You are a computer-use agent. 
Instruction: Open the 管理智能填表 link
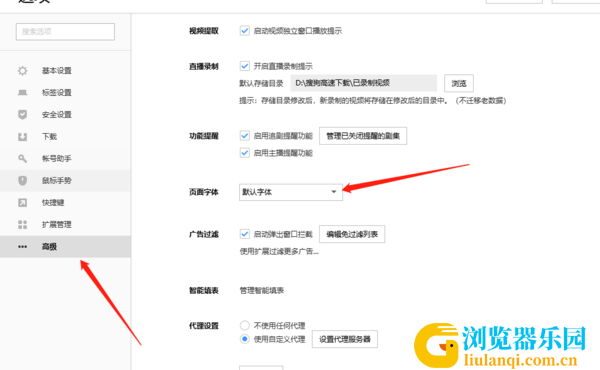(x=262, y=290)
